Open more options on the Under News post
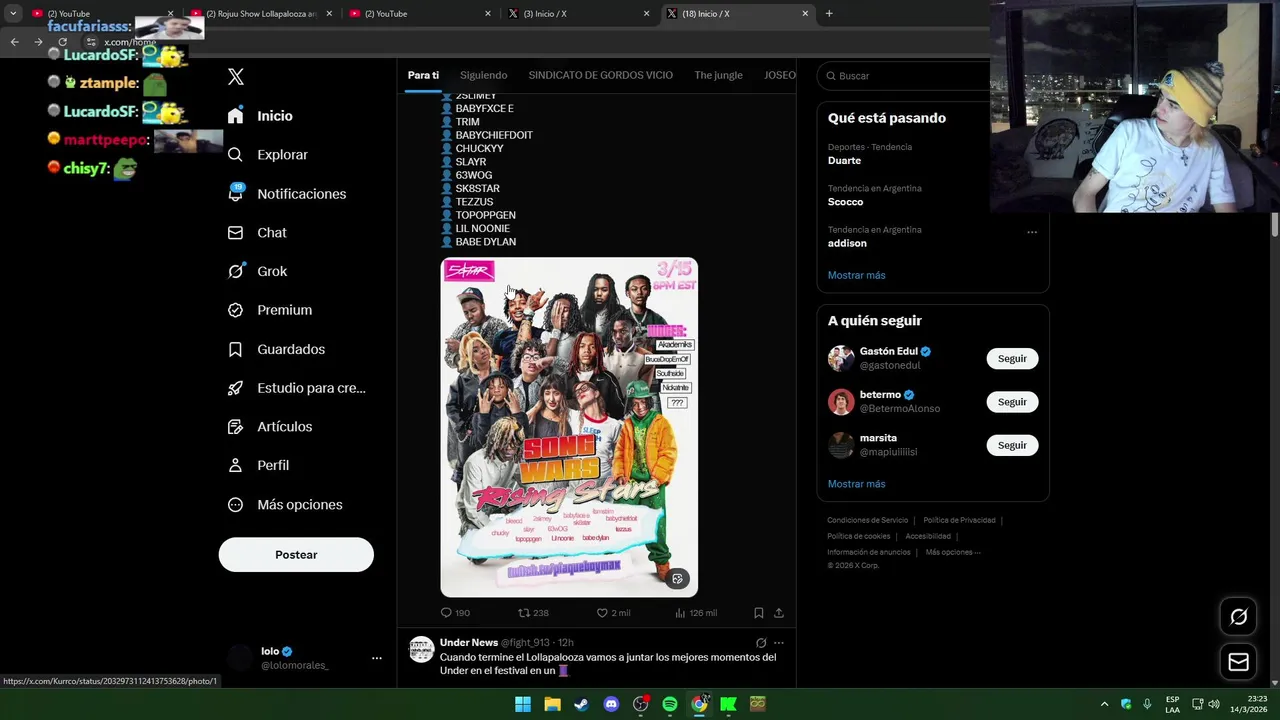1280x720 pixels. tap(779, 643)
